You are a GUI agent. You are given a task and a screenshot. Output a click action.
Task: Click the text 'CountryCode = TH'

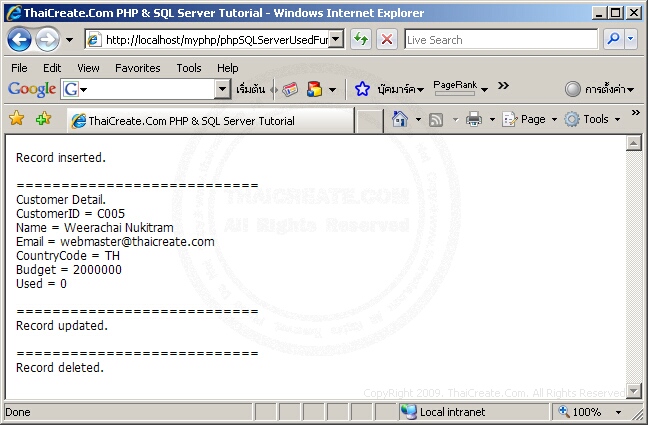pos(68,255)
